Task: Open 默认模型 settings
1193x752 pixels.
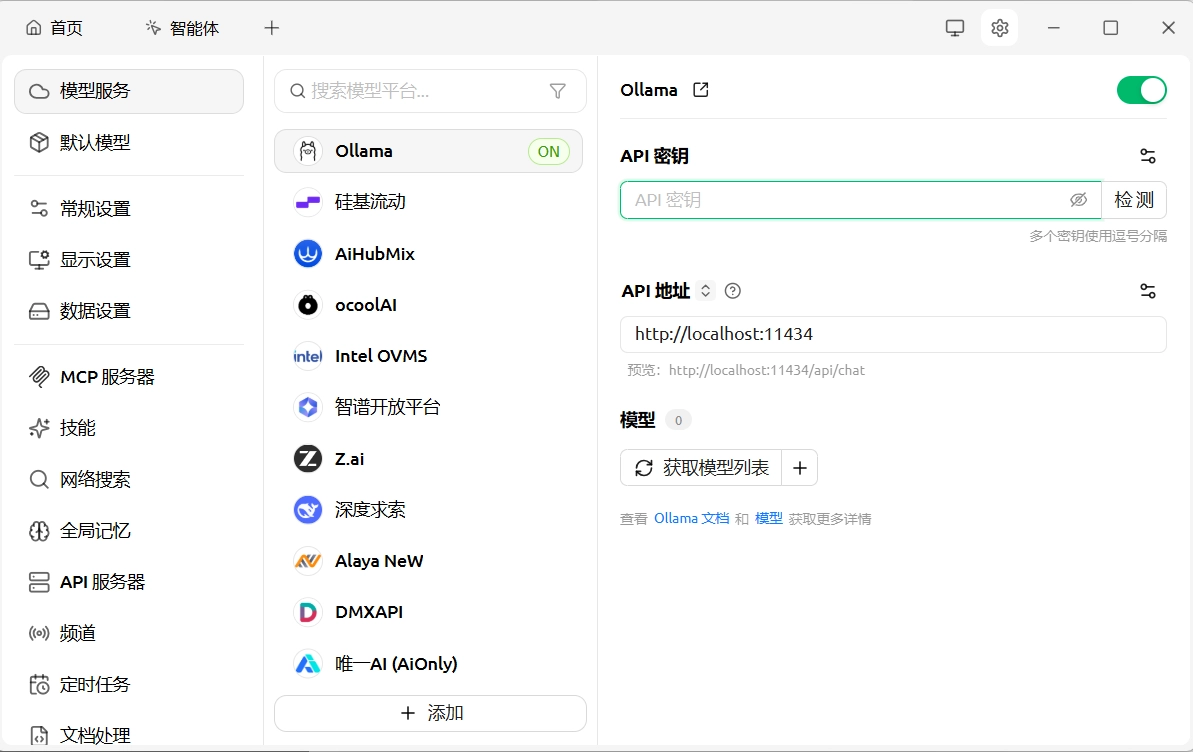Action: click(129, 142)
